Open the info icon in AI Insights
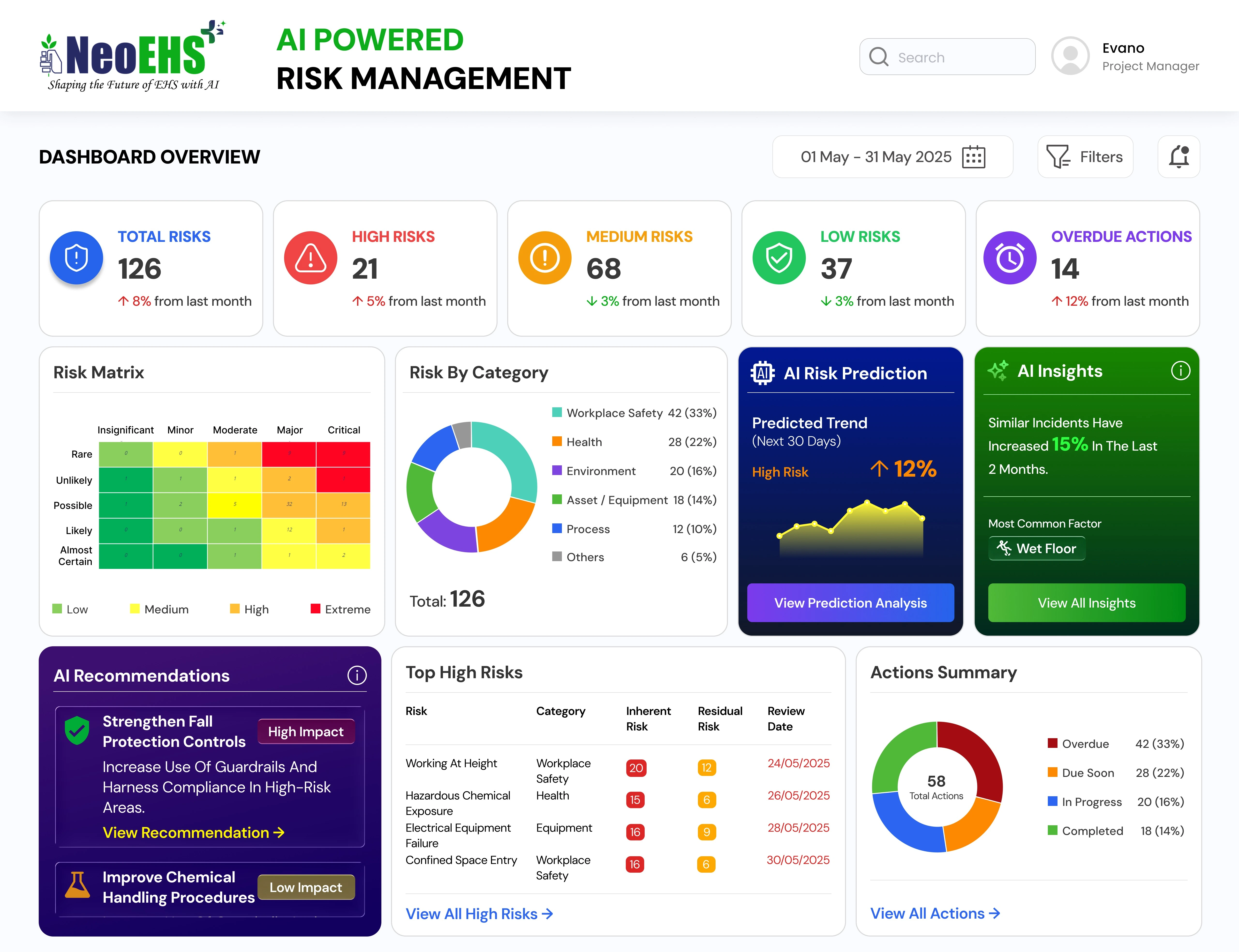Image resolution: width=1239 pixels, height=952 pixels. pos(1181,371)
